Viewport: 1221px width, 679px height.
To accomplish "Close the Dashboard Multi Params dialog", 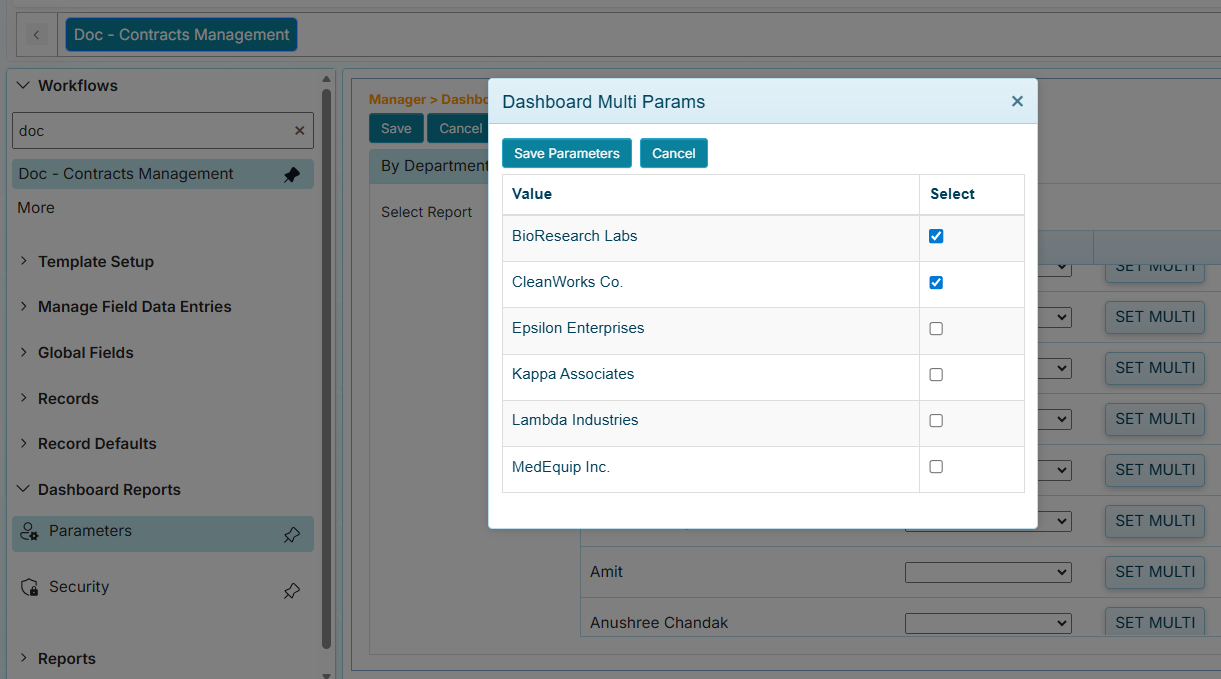I will 1017,101.
